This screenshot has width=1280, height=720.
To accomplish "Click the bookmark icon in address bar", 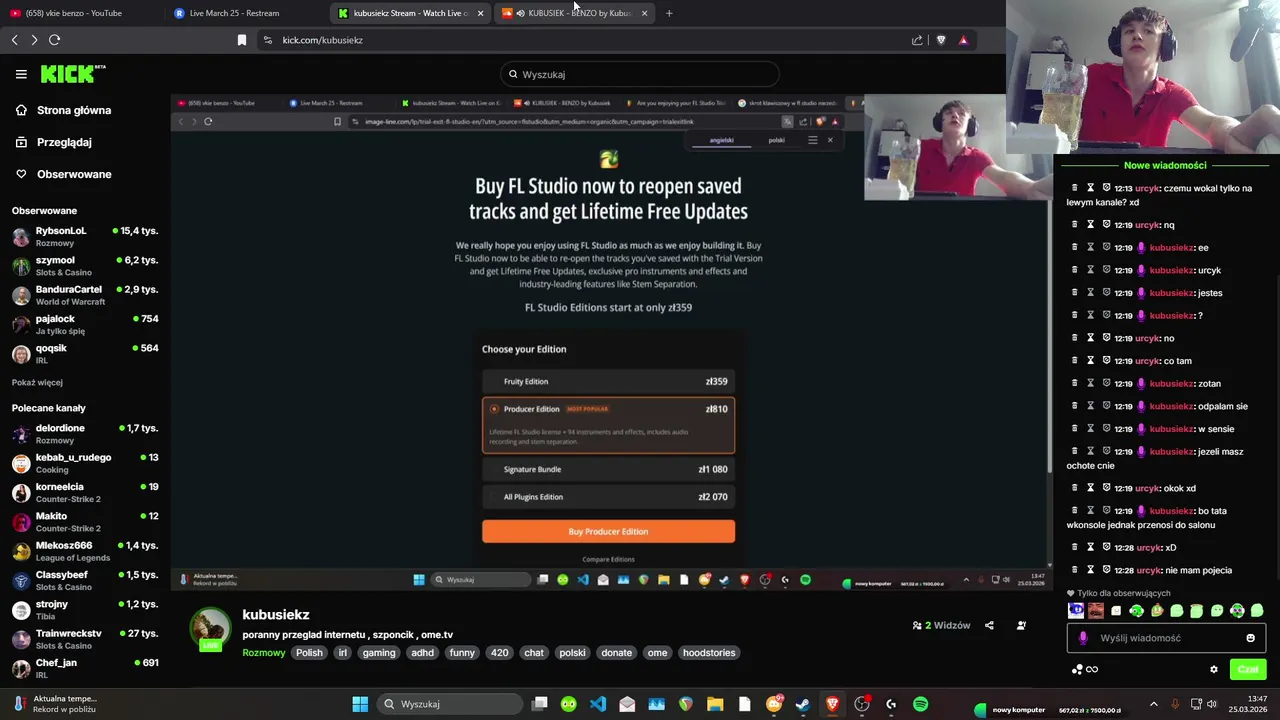I will point(242,40).
